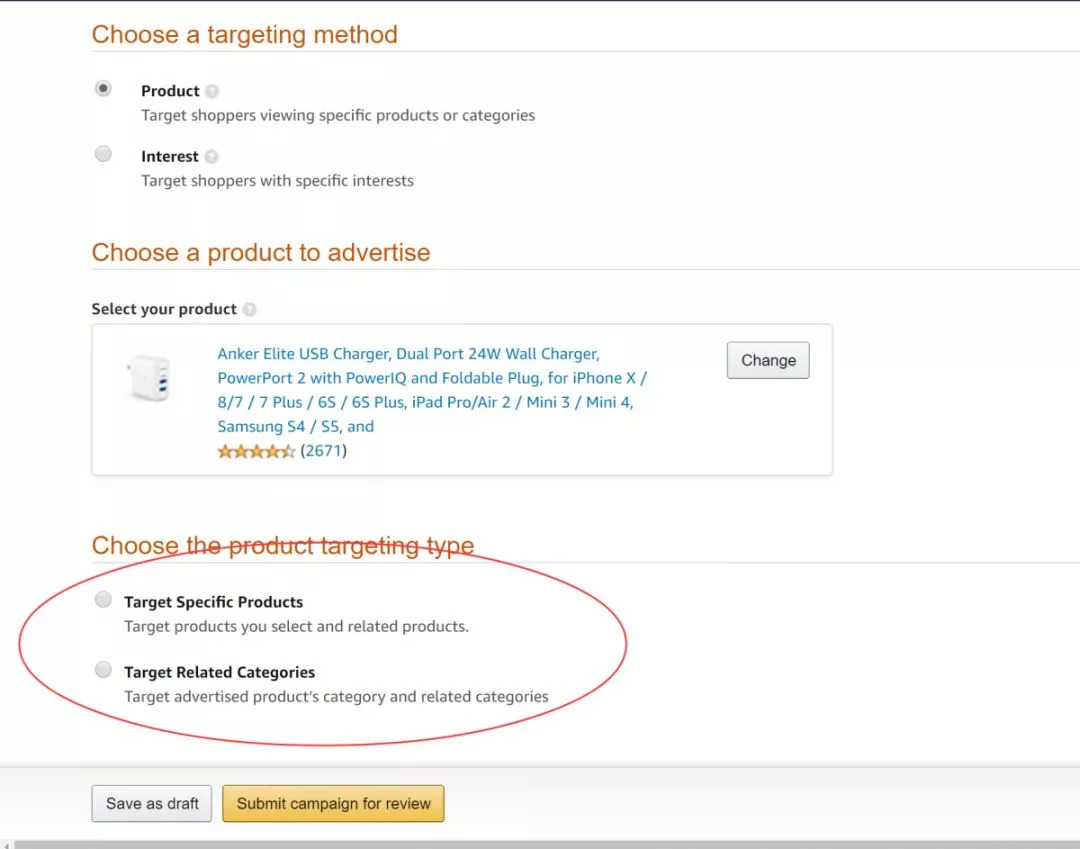Image resolution: width=1080 pixels, height=849 pixels.
Task: Open help icon beside Select your product
Action: tap(250, 309)
